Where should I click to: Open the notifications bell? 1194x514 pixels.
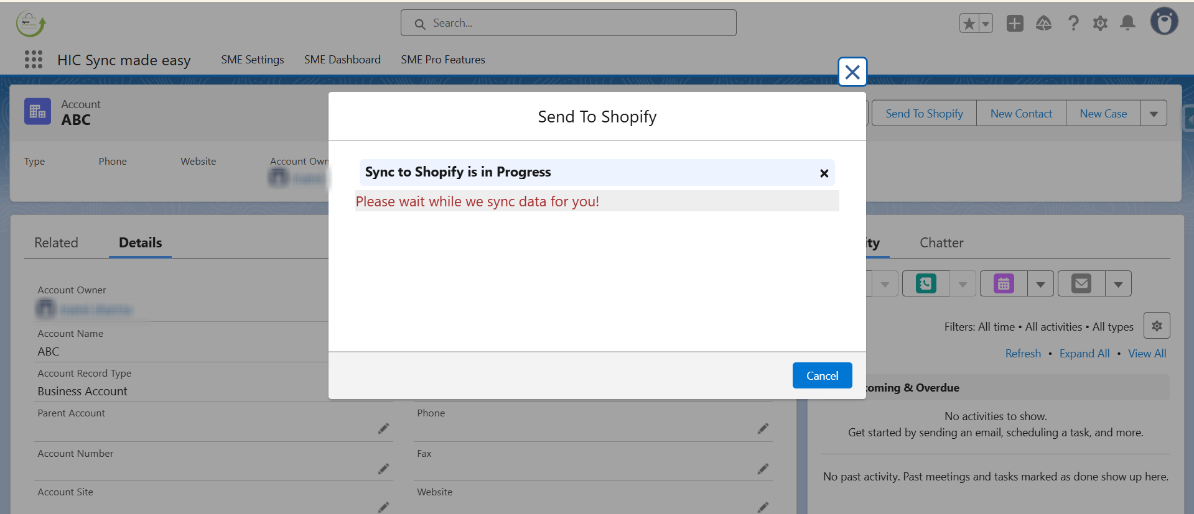[x=1128, y=23]
